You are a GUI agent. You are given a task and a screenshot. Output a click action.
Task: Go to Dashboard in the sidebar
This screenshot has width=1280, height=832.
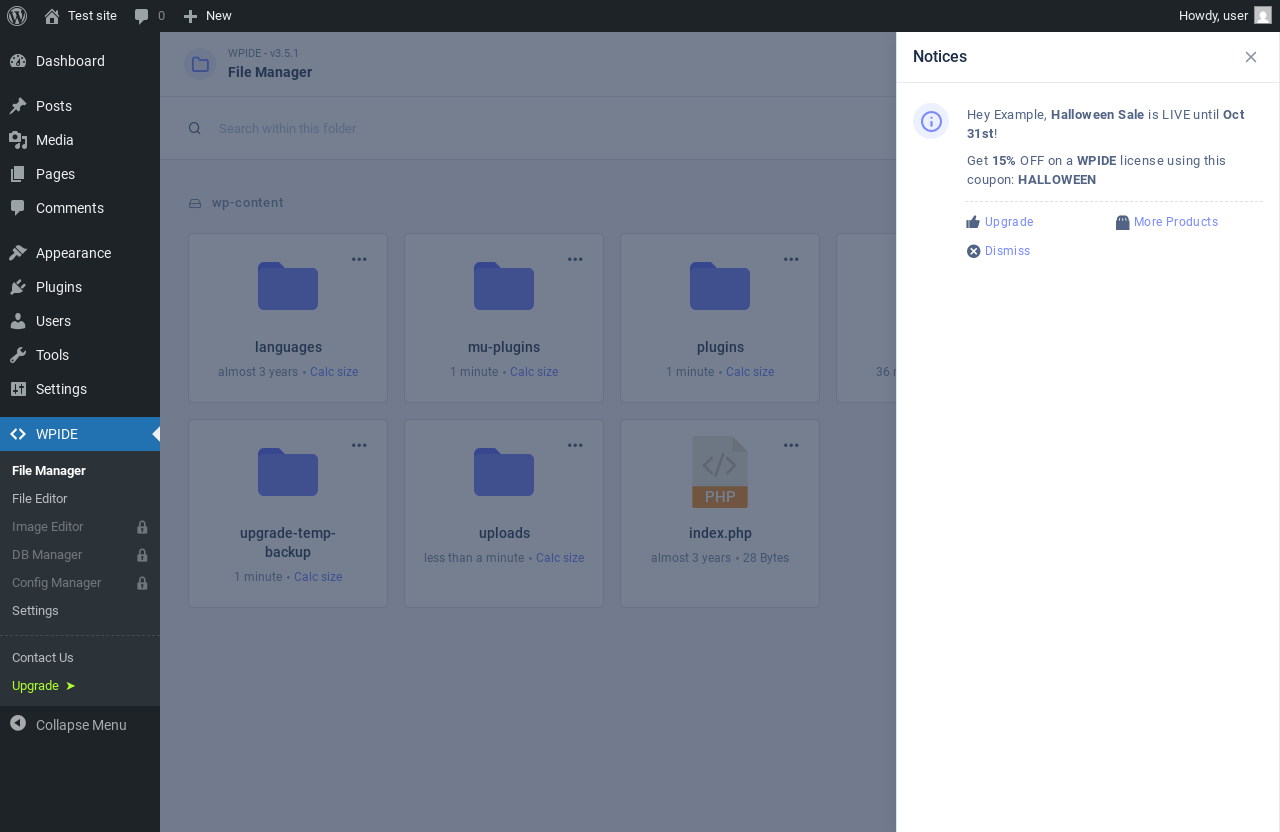click(x=80, y=61)
